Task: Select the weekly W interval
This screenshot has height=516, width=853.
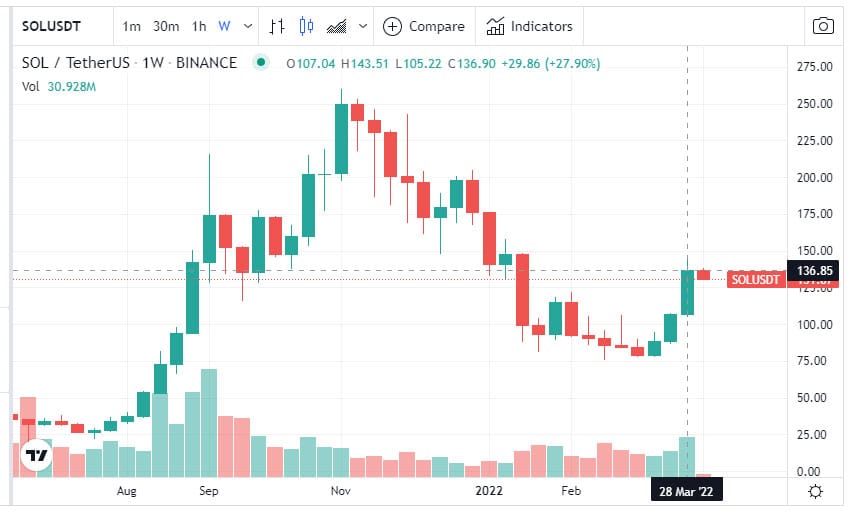Action: [x=224, y=26]
